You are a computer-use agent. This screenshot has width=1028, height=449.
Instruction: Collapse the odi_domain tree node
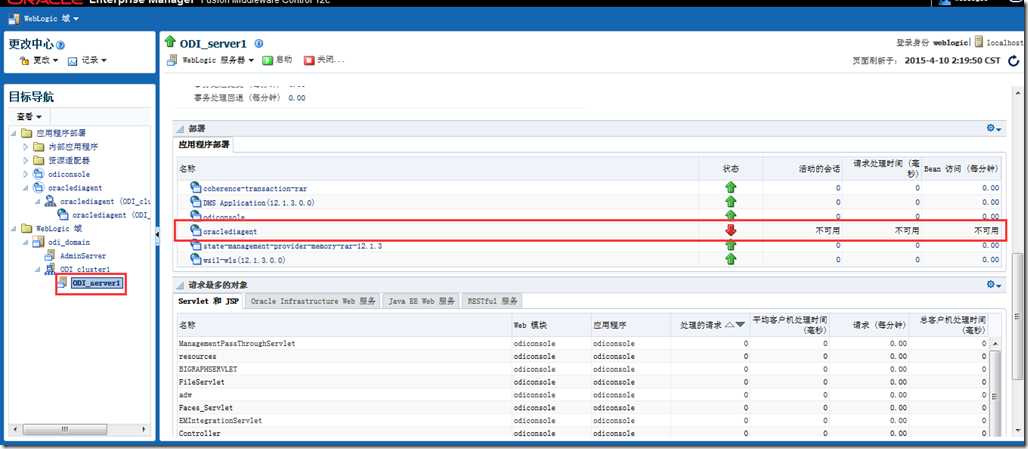[26, 243]
